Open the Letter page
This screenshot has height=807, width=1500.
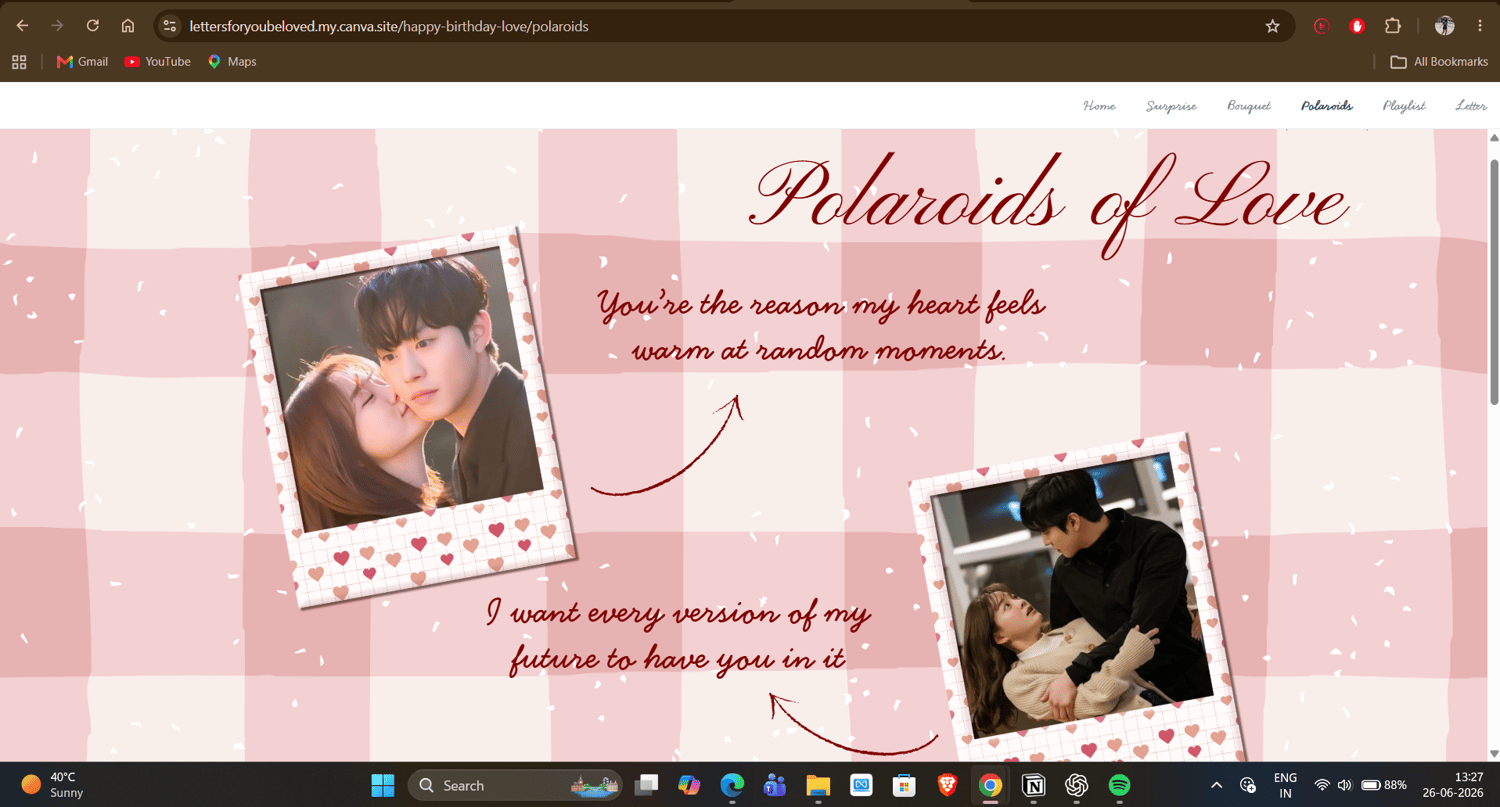coord(1471,105)
